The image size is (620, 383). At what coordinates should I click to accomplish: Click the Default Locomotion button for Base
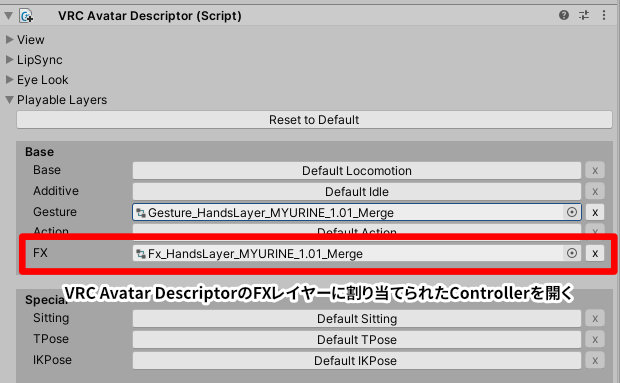coord(357,171)
